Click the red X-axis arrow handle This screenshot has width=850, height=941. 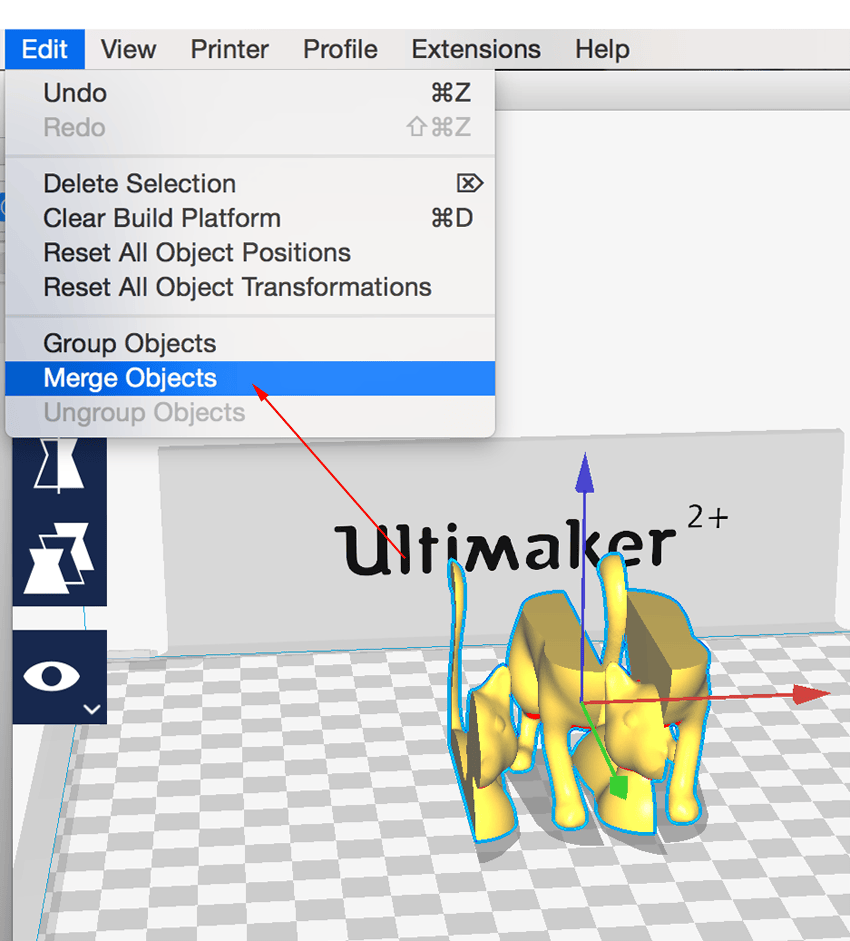[811, 694]
